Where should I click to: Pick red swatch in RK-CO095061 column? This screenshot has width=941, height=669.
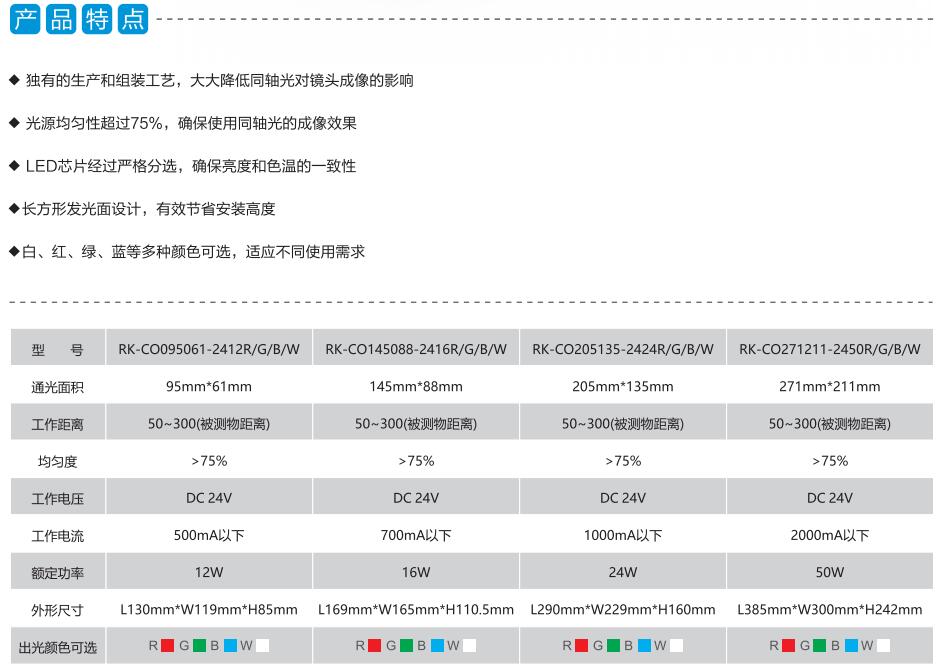[x=168, y=646]
